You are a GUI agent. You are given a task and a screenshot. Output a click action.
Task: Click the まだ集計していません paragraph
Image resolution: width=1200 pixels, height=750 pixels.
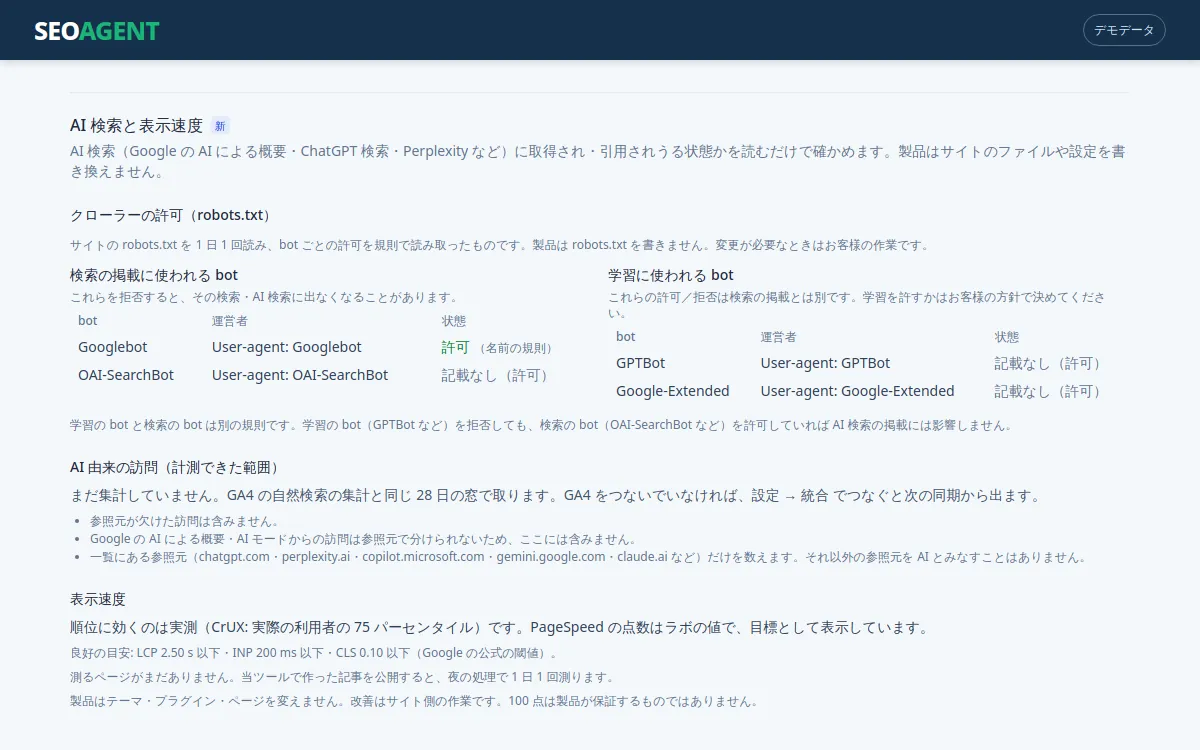point(558,495)
